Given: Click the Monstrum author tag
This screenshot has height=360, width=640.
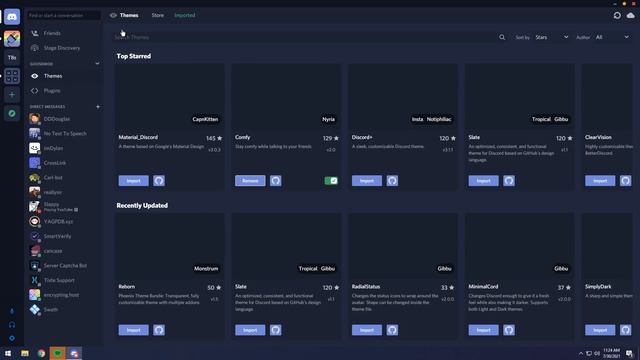Looking at the screenshot, I should [x=206, y=269].
